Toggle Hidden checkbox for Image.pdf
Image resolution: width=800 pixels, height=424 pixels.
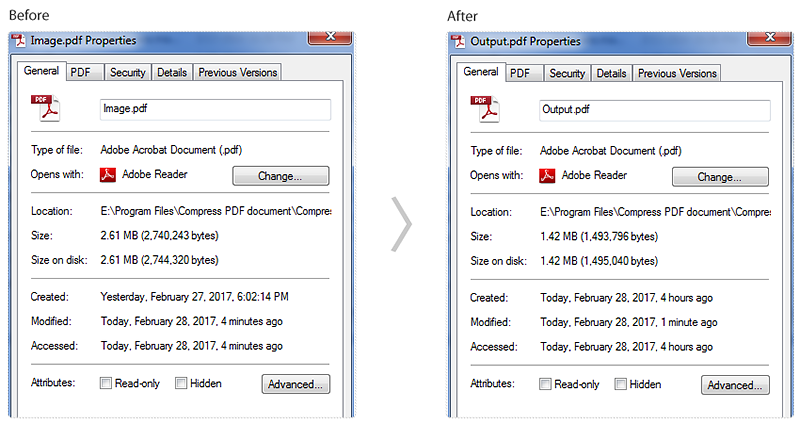(x=181, y=383)
